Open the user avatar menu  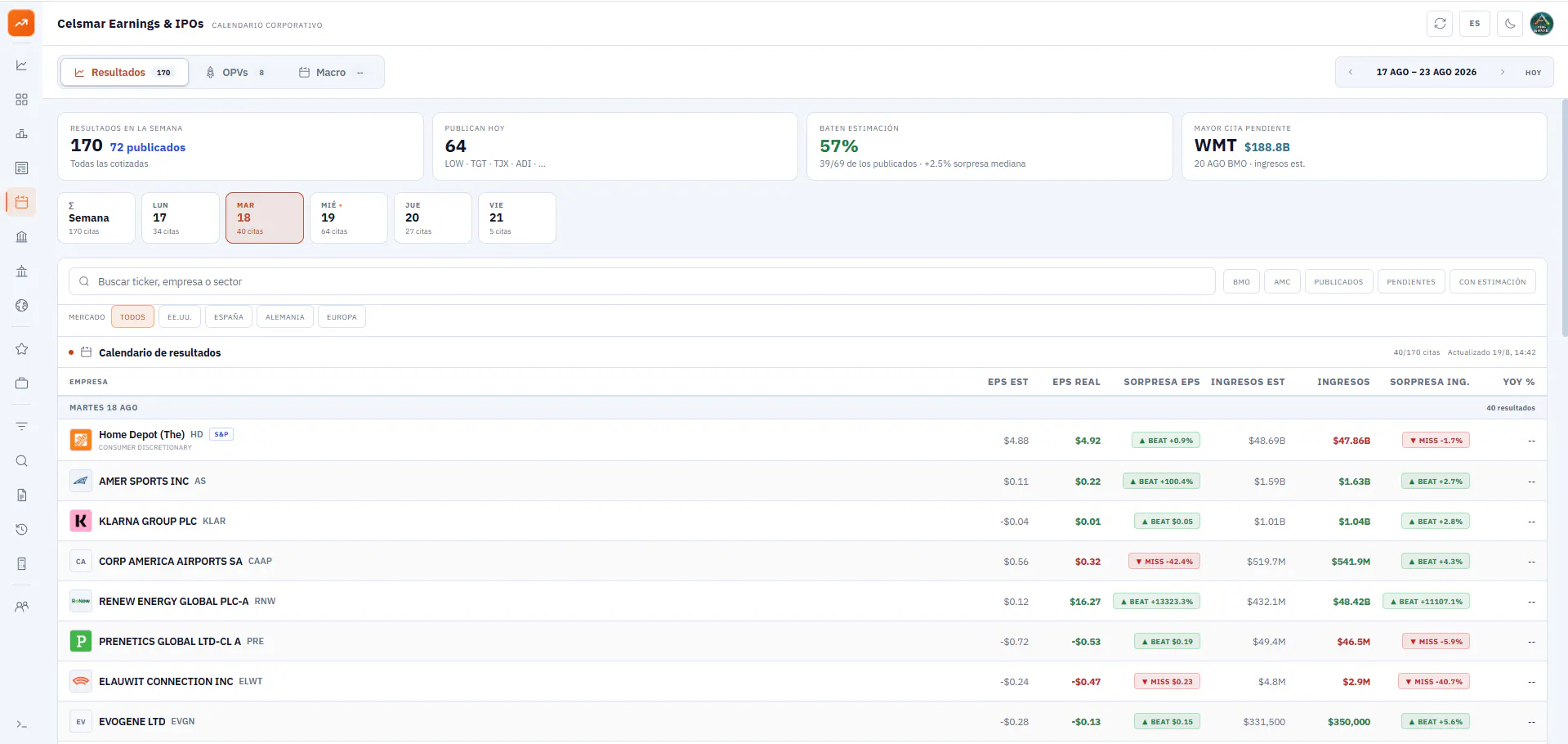(x=1541, y=24)
